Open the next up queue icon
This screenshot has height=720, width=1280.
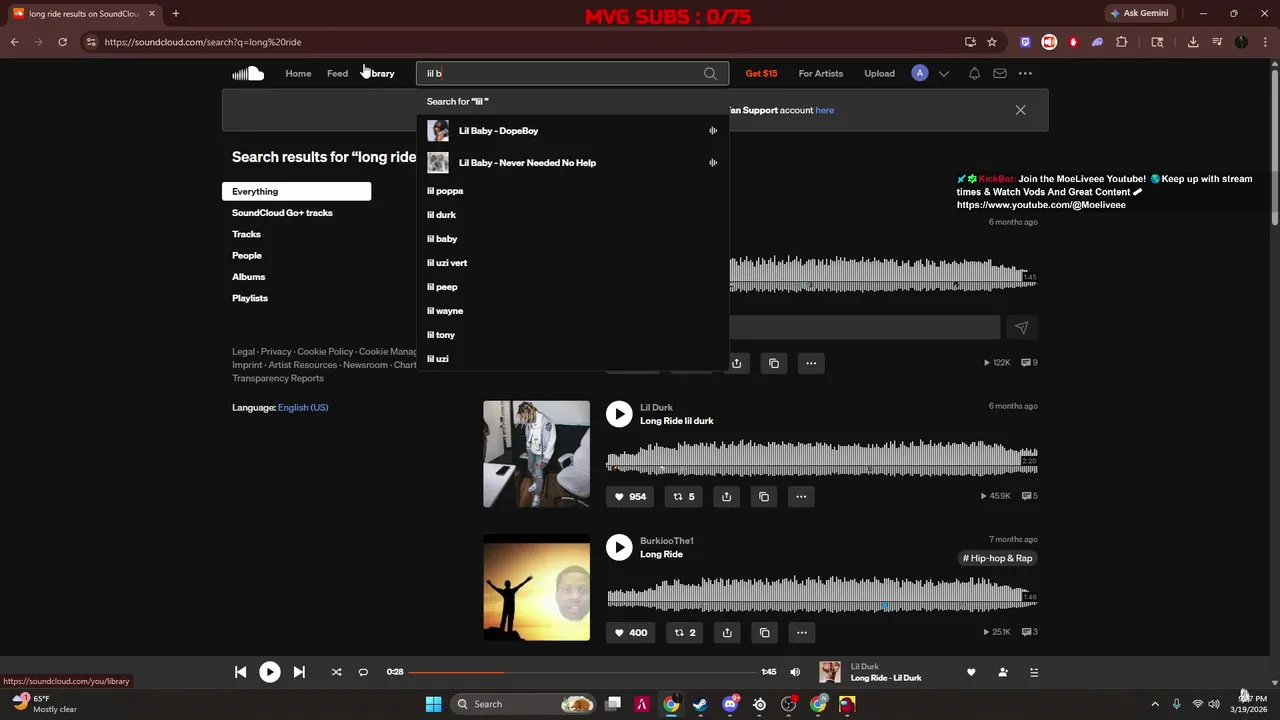point(1034,672)
